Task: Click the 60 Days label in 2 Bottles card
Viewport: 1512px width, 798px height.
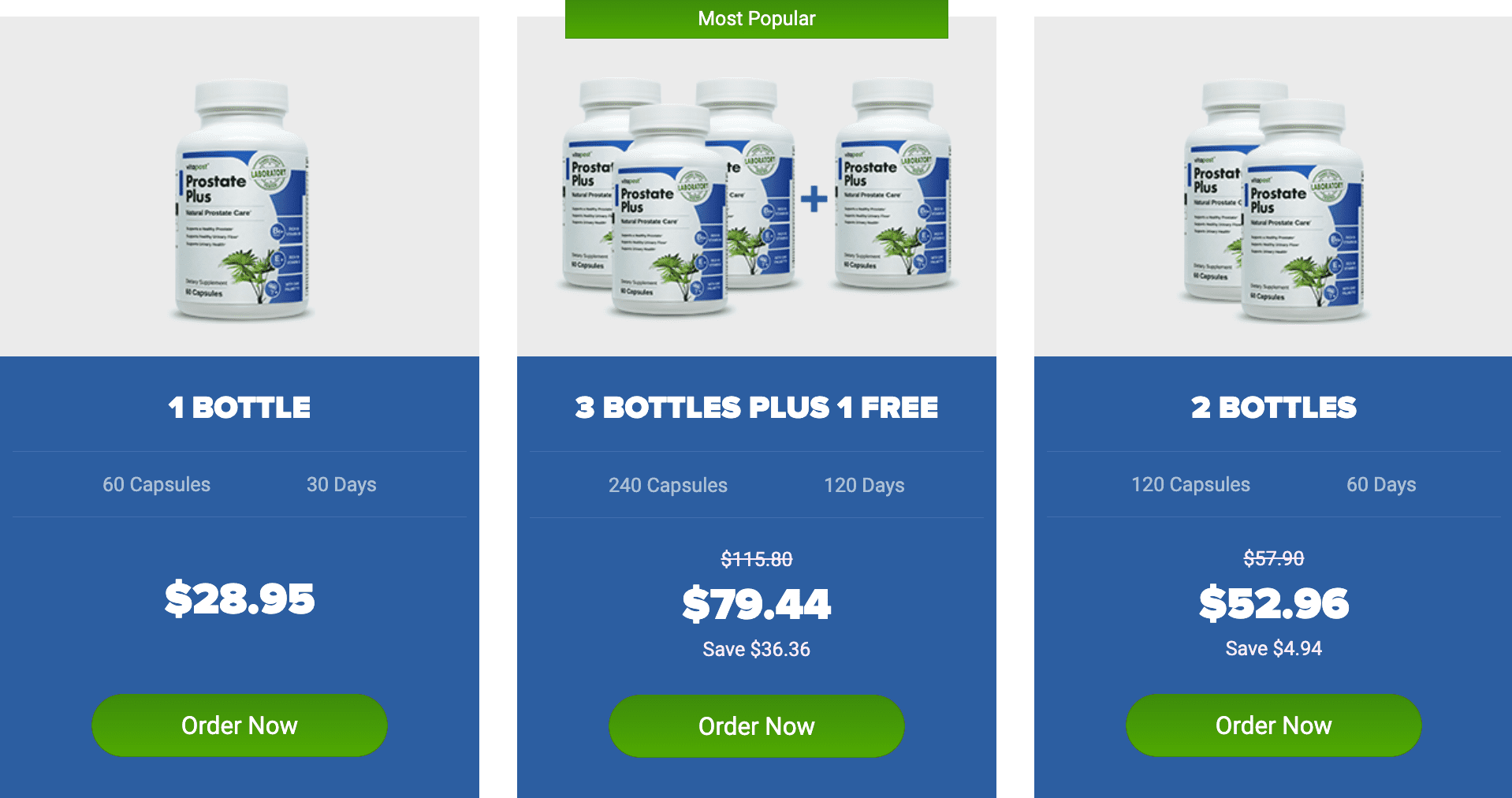Action: (x=1381, y=484)
